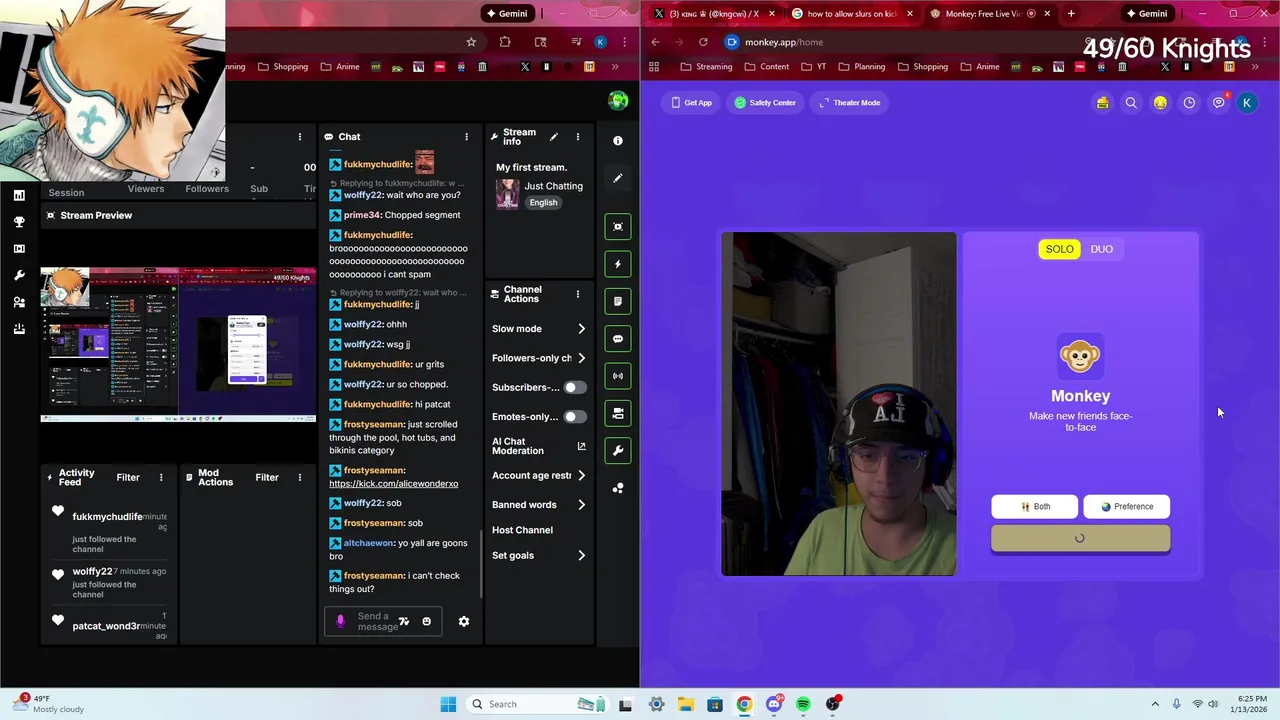Open Streaming bookmarks folder in right browser

click(706, 67)
